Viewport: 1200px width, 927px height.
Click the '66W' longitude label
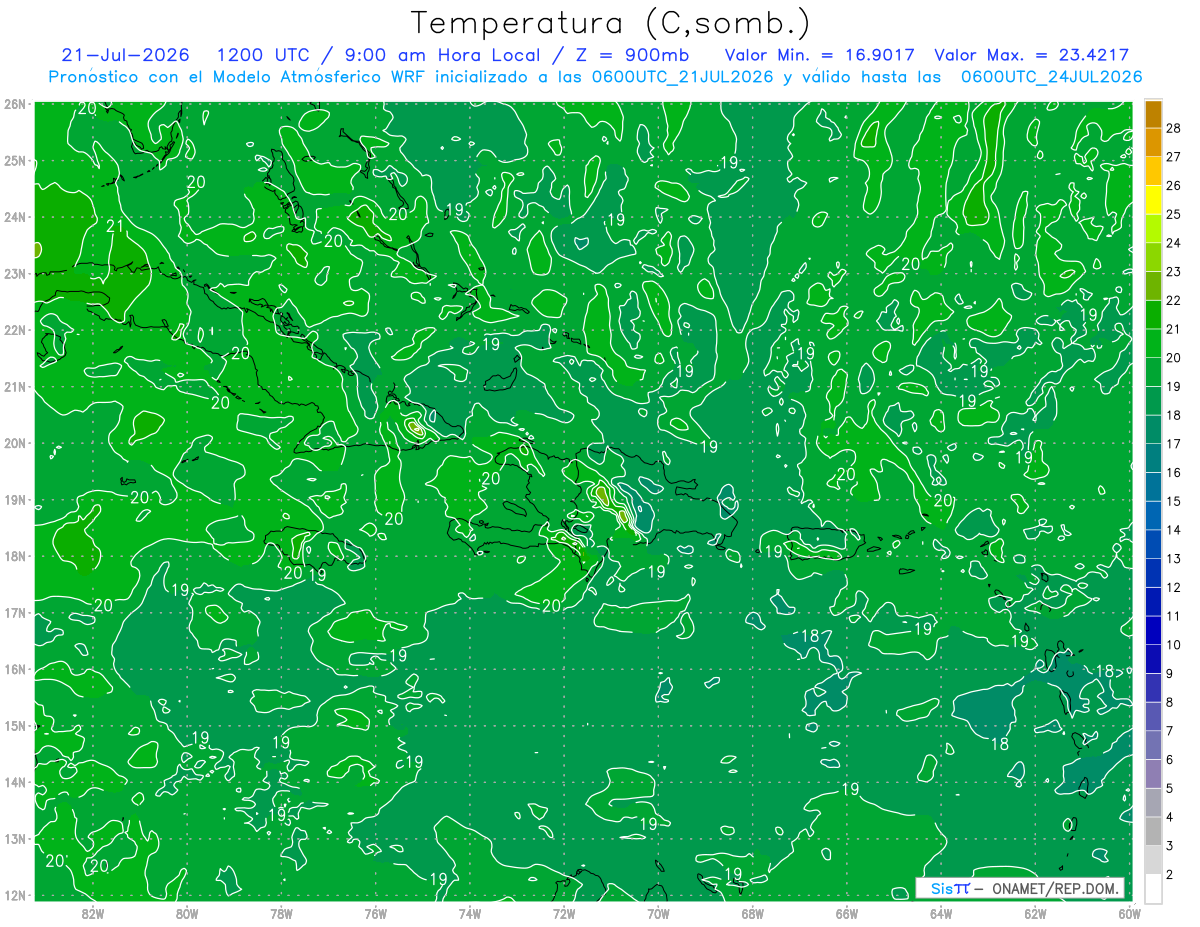(x=847, y=912)
